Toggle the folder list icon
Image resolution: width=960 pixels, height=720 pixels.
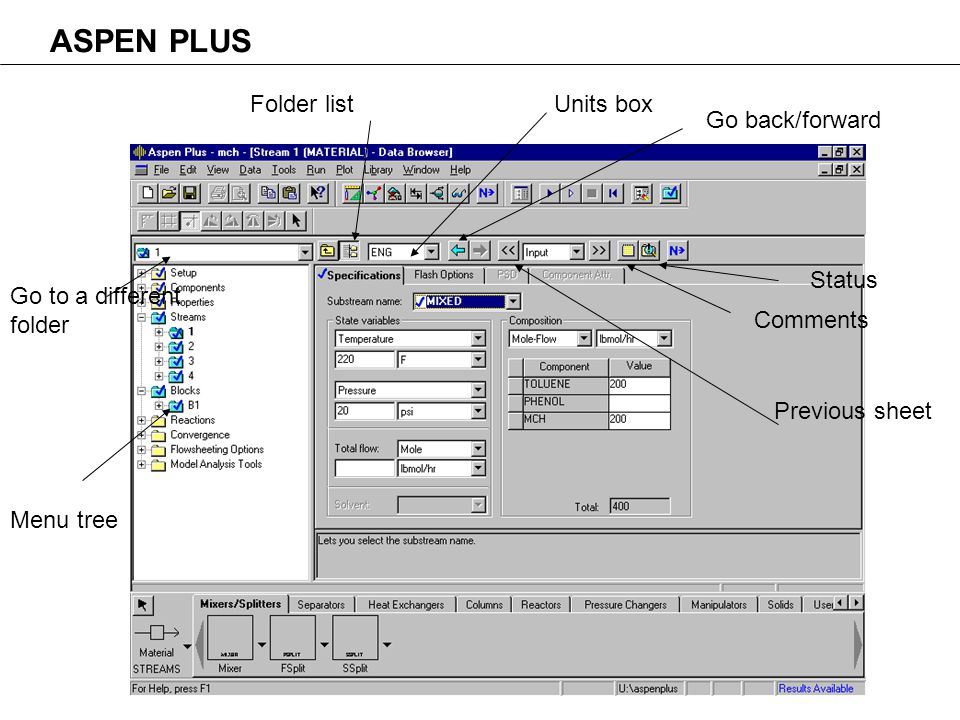(350, 251)
